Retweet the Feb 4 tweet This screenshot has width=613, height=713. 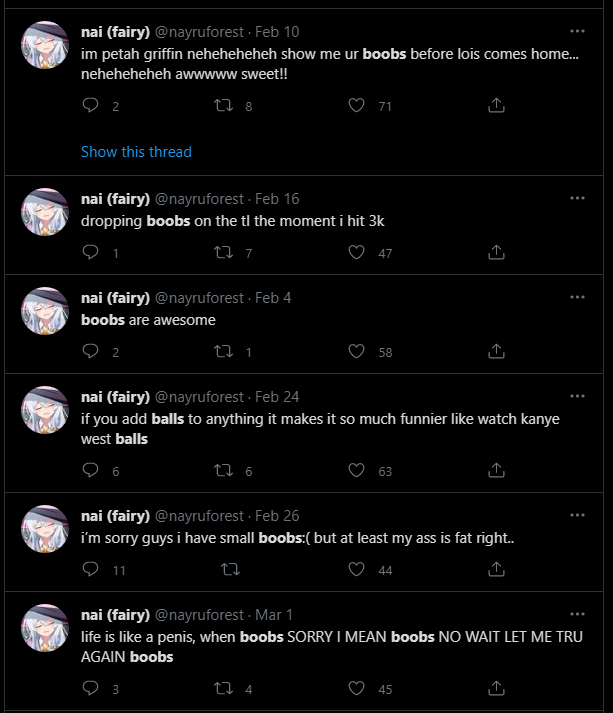(224, 351)
